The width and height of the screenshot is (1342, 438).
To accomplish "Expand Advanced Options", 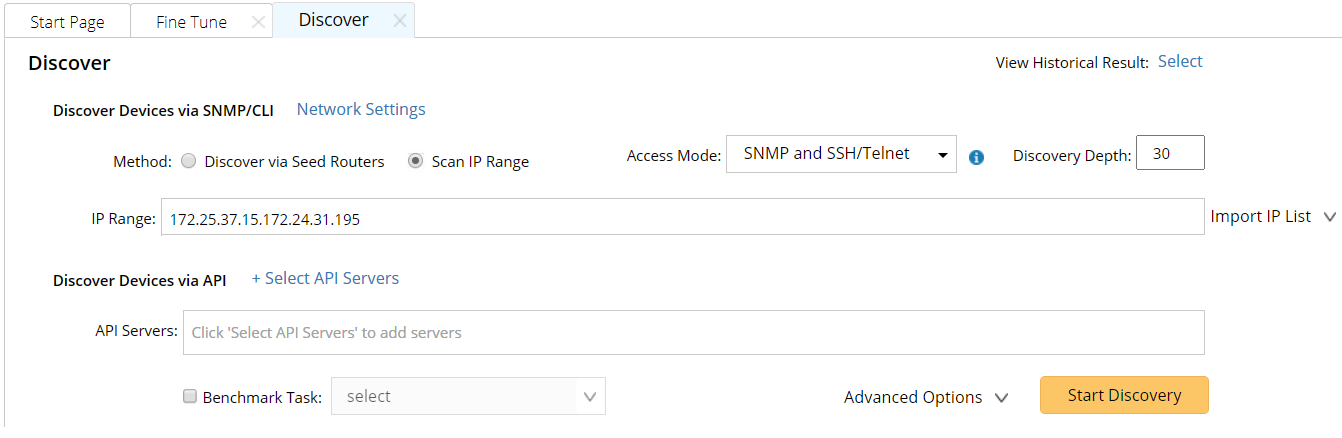I will 925,397.
